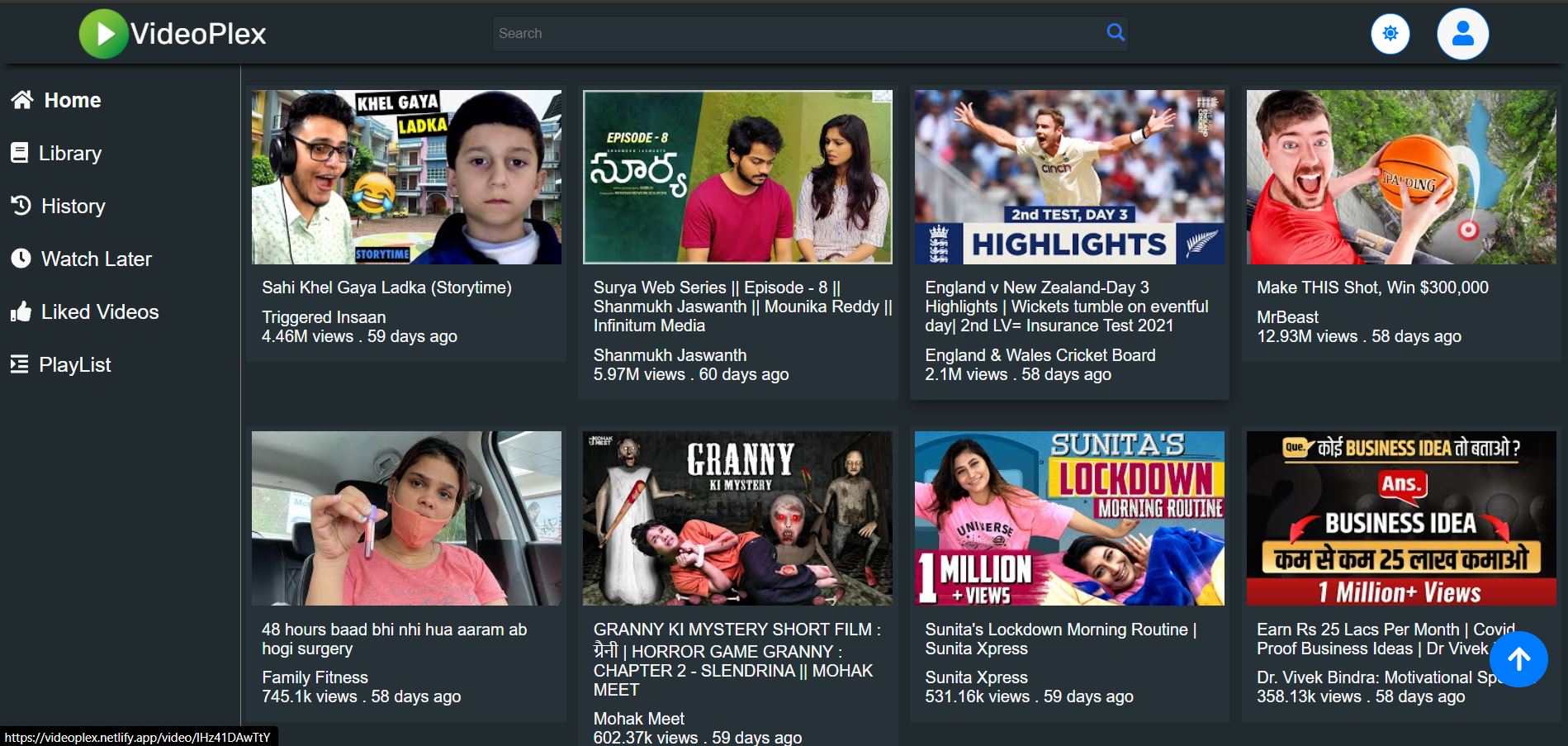
Task: Click title "48 hours baad bhi nhi hua aaram"
Action: (394, 639)
